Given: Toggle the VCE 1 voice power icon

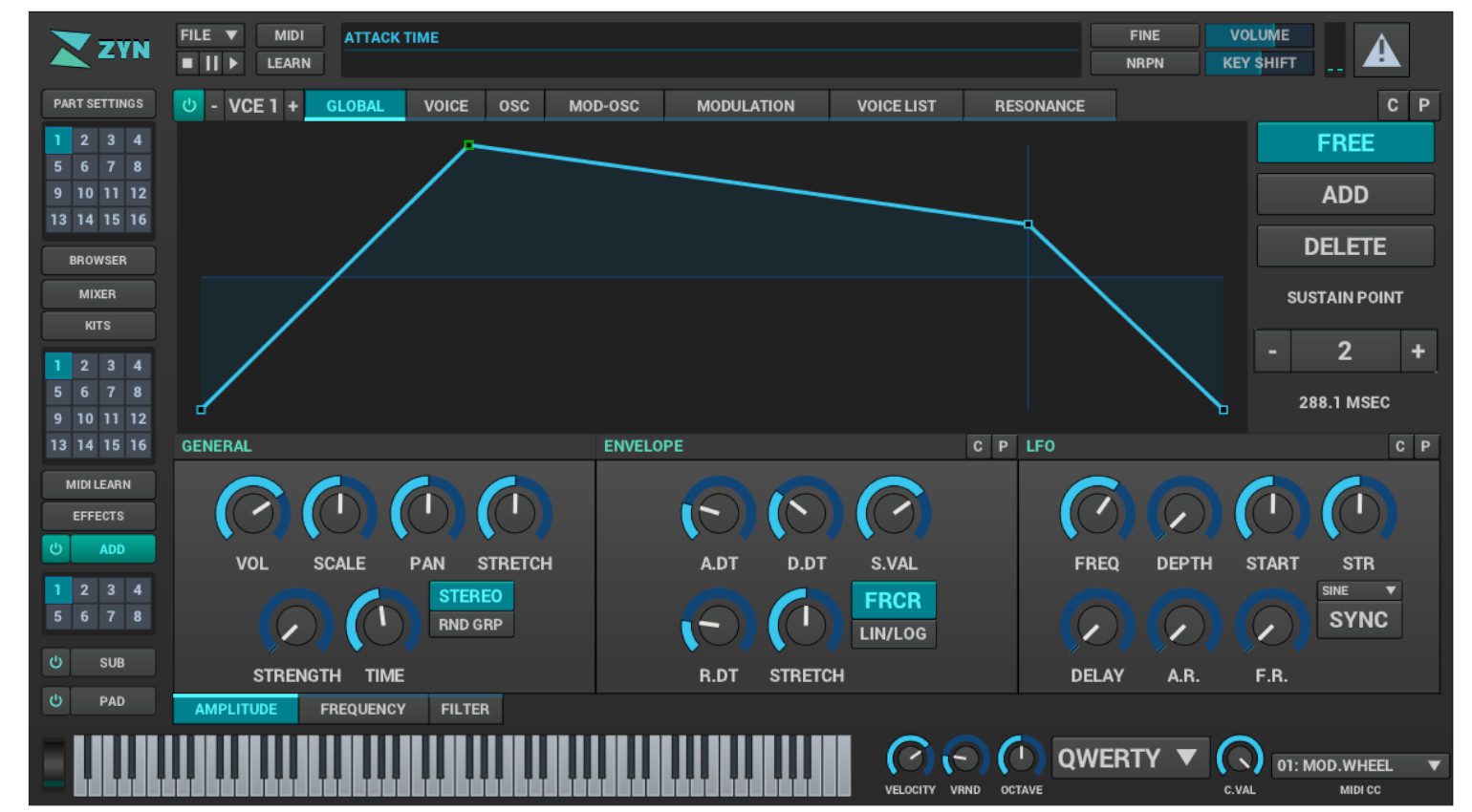Looking at the screenshot, I should pyautogui.click(x=189, y=105).
